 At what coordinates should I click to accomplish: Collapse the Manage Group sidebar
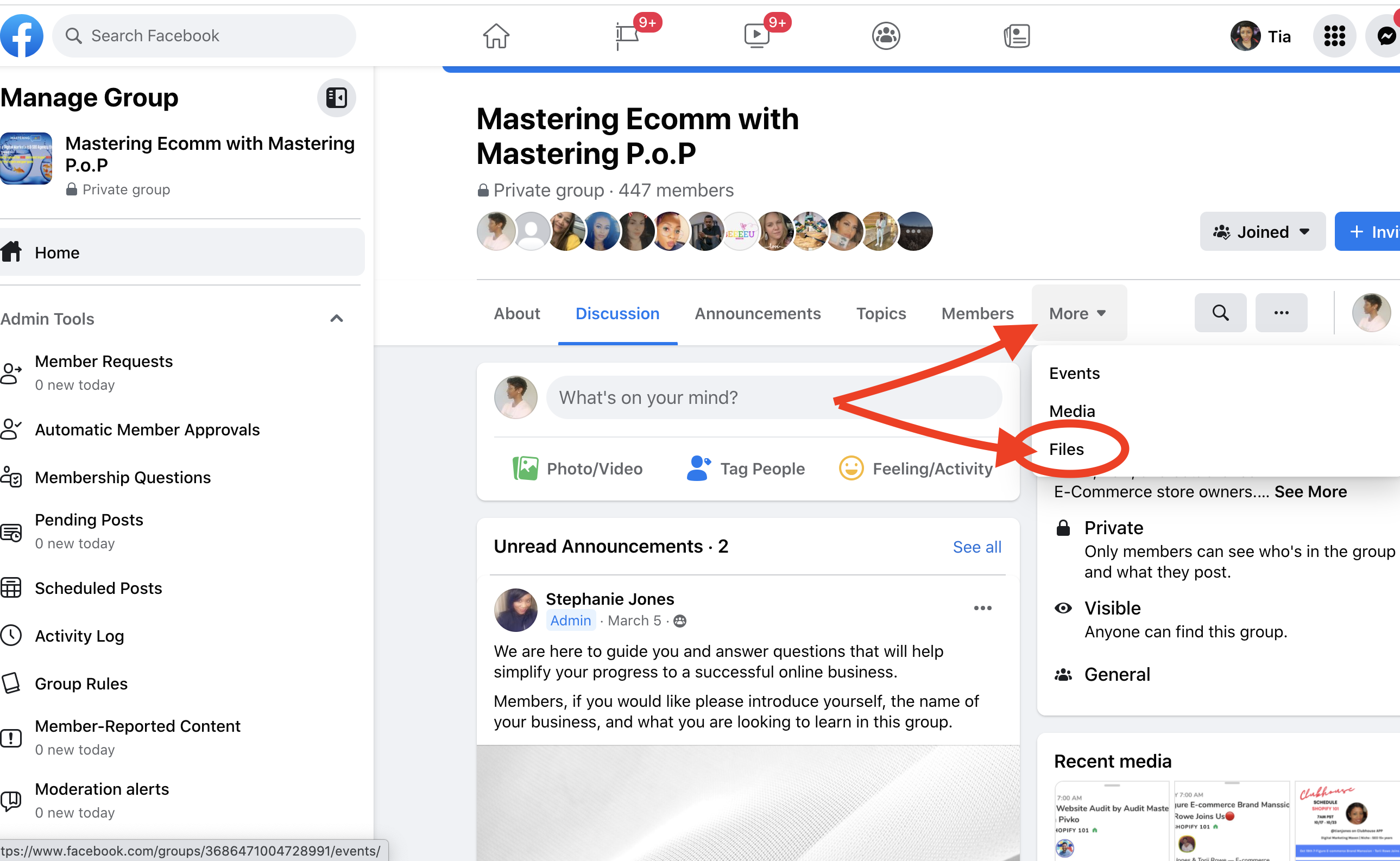pyautogui.click(x=337, y=98)
